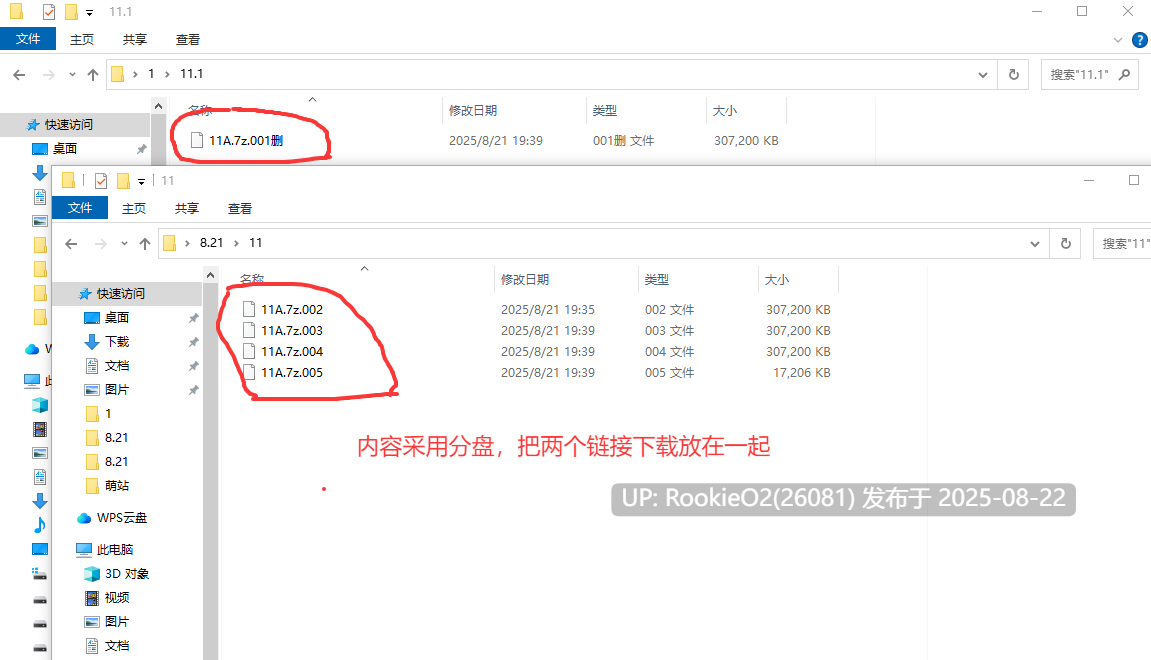Sort by 修改日期 in the 11 window
This screenshot has height=660, width=1151.
click(x=525, y=279)
